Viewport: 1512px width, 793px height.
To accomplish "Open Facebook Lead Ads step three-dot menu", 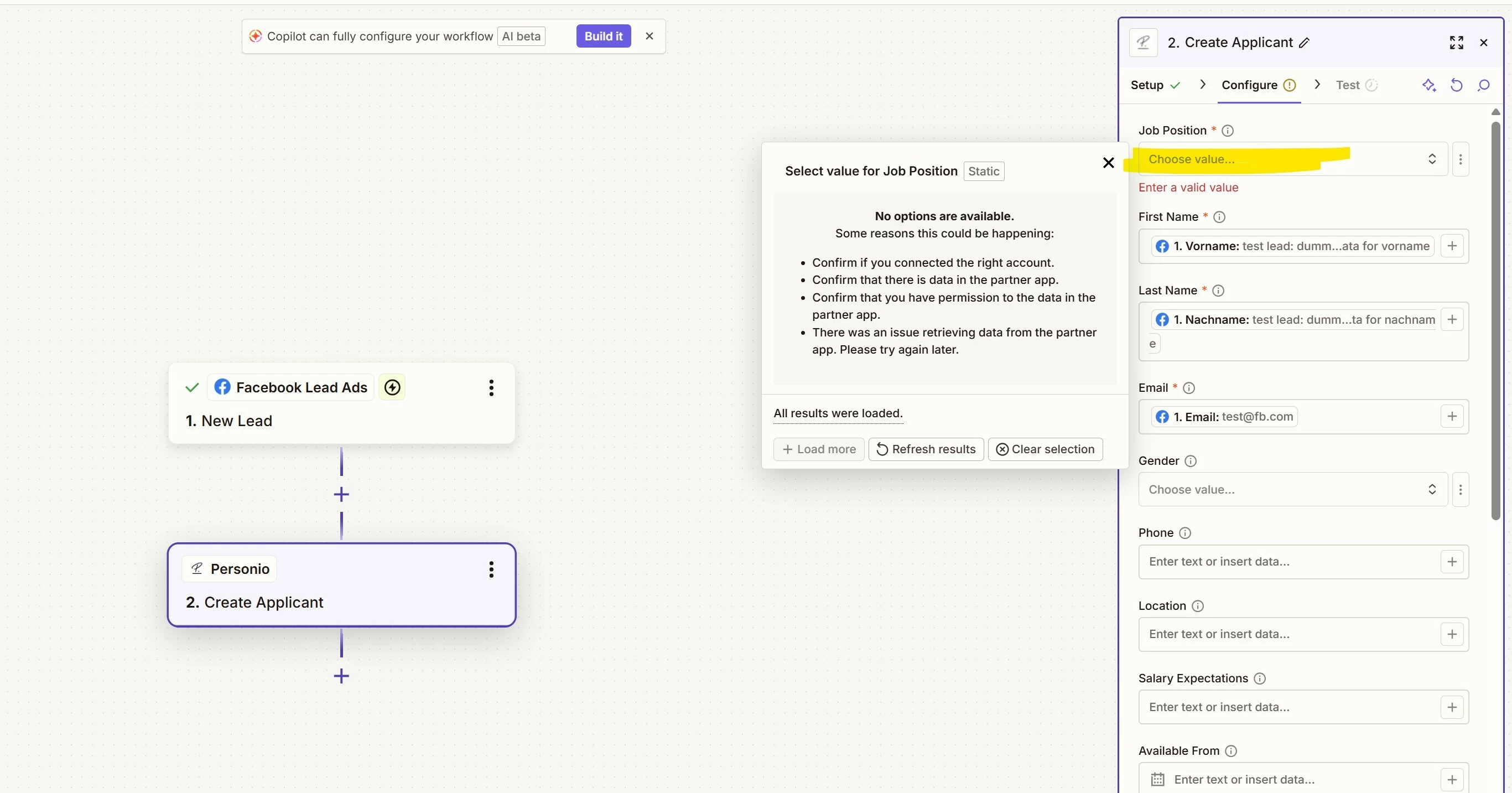I will coord(491,387).
